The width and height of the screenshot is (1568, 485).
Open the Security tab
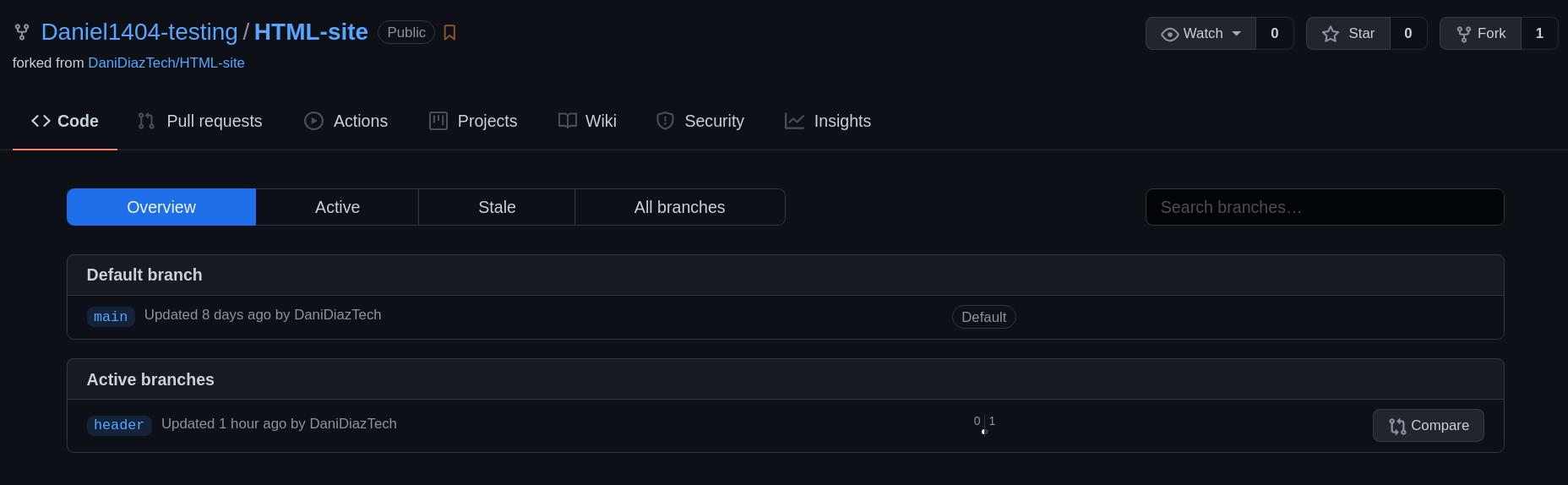point(700,122)
